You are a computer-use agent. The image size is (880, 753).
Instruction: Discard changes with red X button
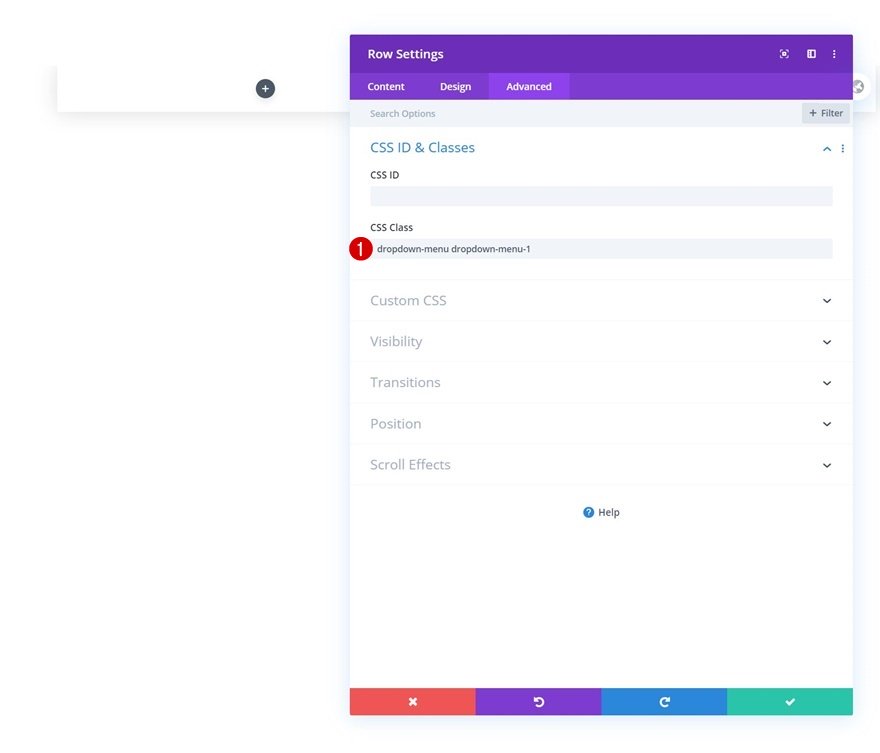pyautogui.click(x=412, y=701)
